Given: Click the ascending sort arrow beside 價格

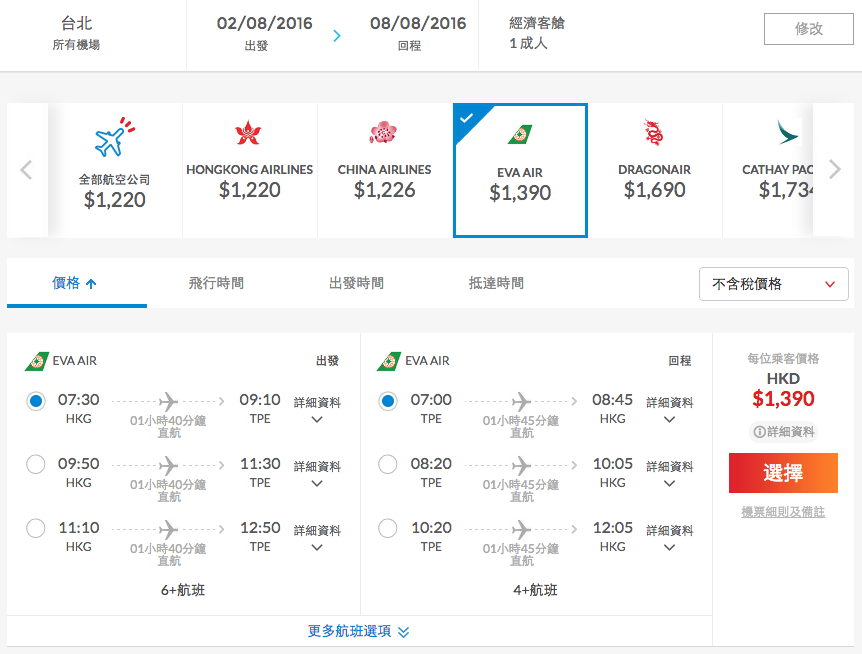Looking at the screenshot, I should click(x=91, y=284).
